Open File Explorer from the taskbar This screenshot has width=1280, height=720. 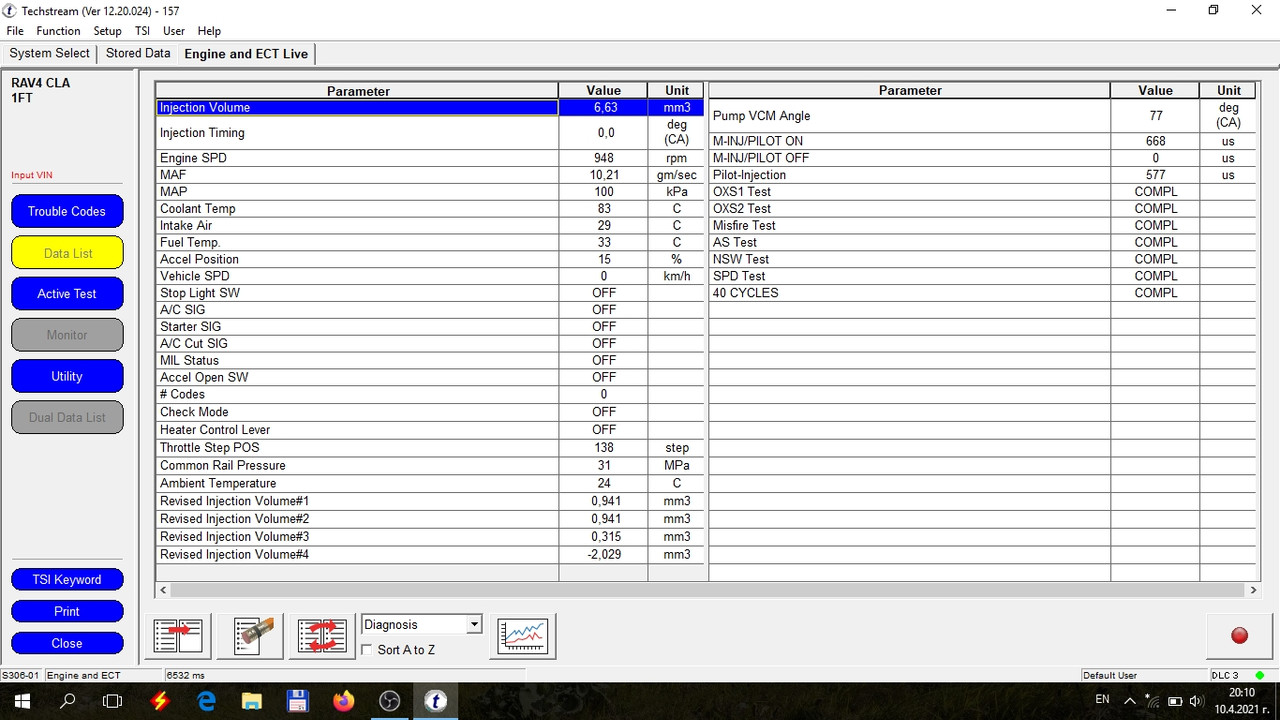click(251, 701)
